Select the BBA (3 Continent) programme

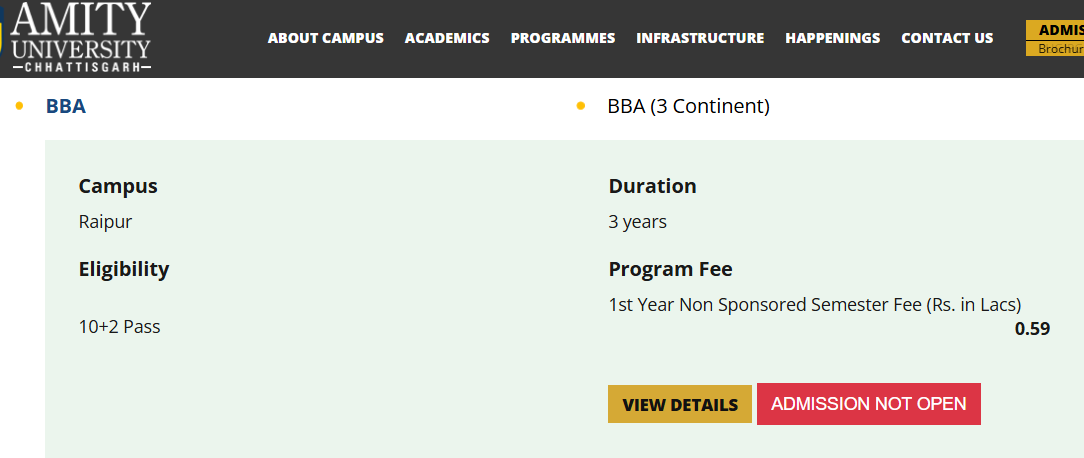689,107
